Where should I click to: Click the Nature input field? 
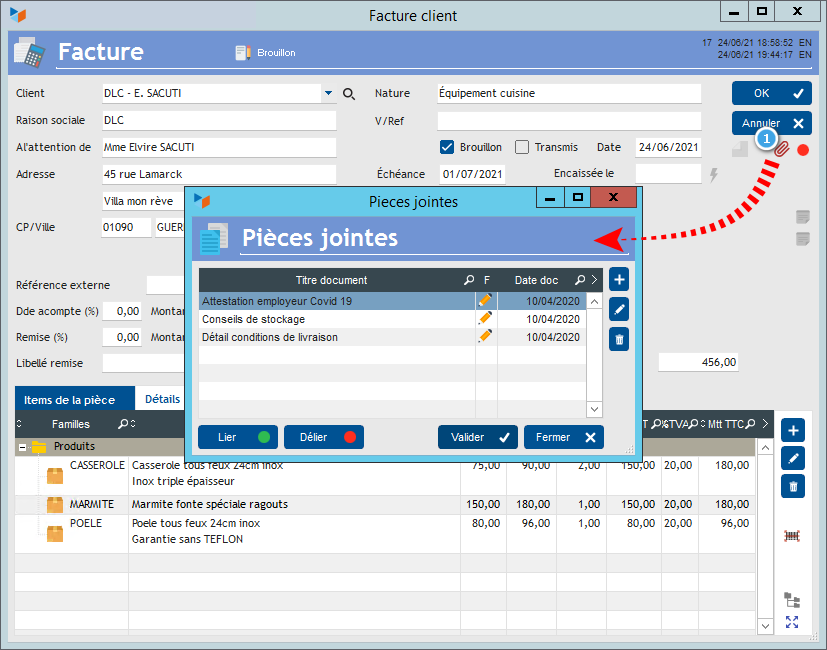tap(568, 94)
